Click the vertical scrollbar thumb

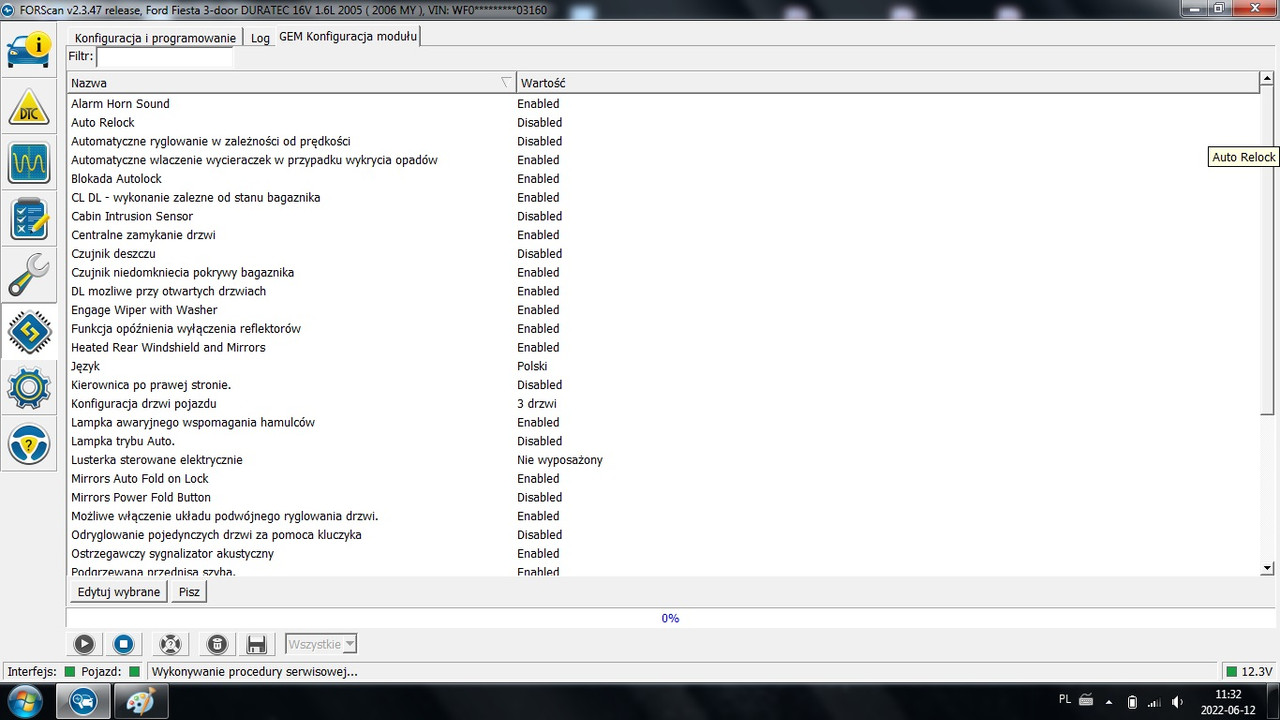pyautogui.click(x=1267, y=252)
